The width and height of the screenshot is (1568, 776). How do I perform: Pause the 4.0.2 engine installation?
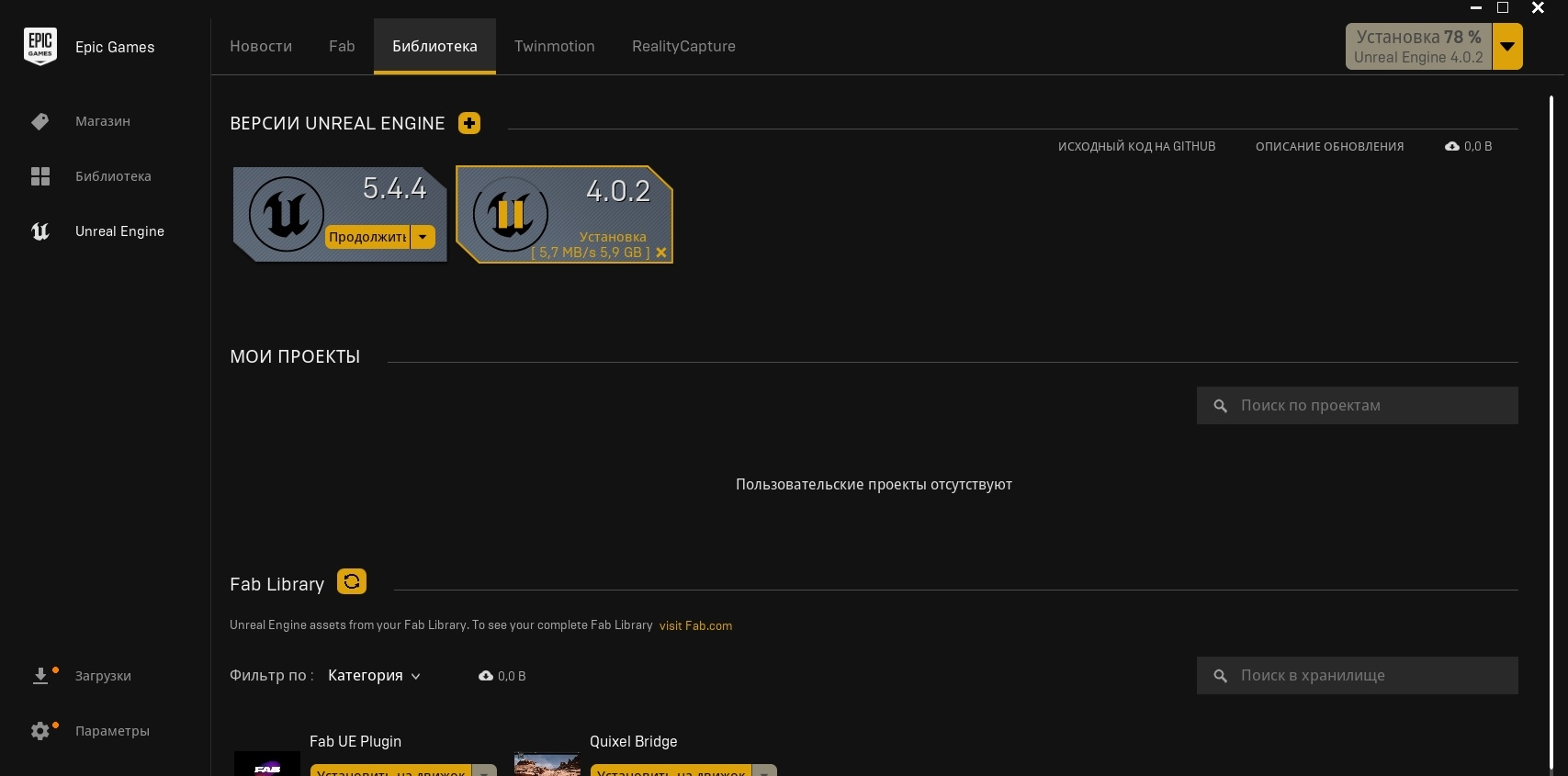[x=511, y=214]
